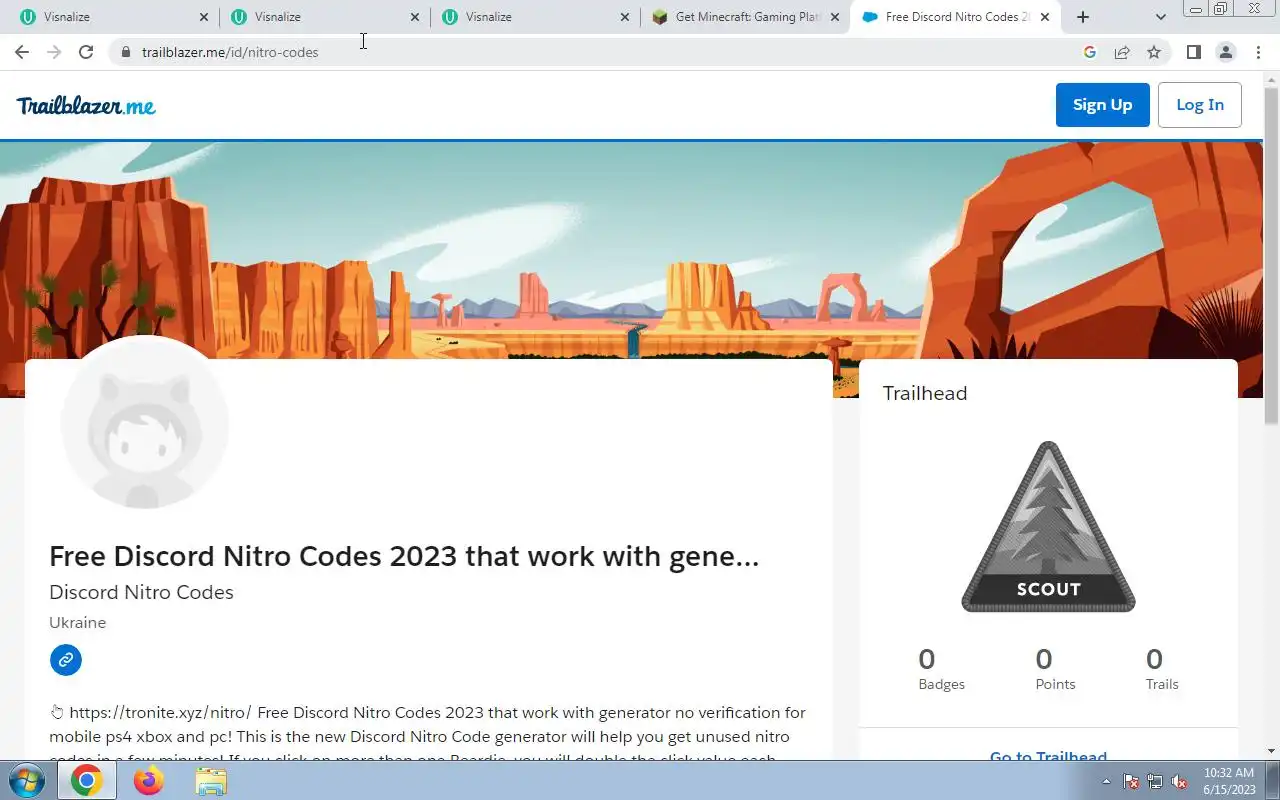The height and width of the screenshot is (800, 1280).
Task: Launch Firefox from the taskbar
Action: [148, 780]
